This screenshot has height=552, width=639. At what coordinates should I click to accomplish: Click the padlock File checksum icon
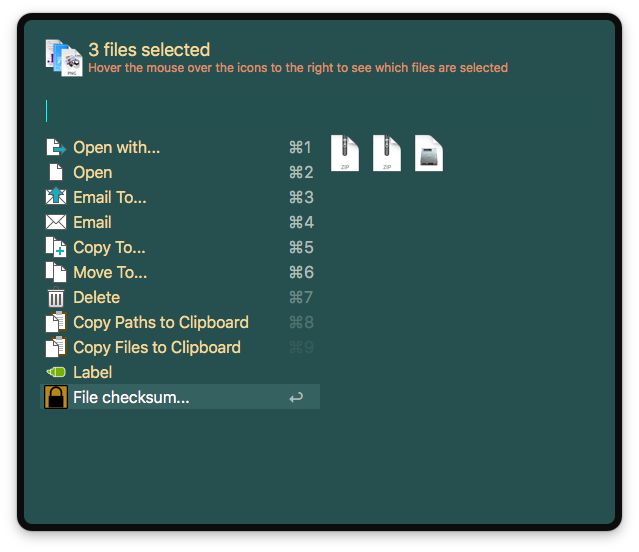point(56,398)
